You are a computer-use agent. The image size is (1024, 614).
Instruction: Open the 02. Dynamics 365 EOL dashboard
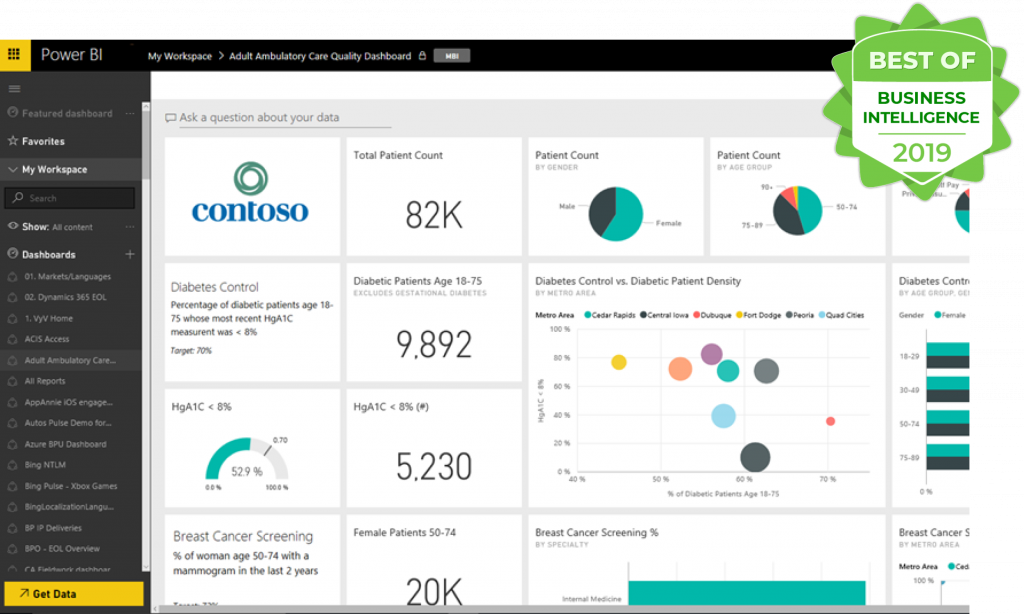pyautogui.click(x=65, y=297)
